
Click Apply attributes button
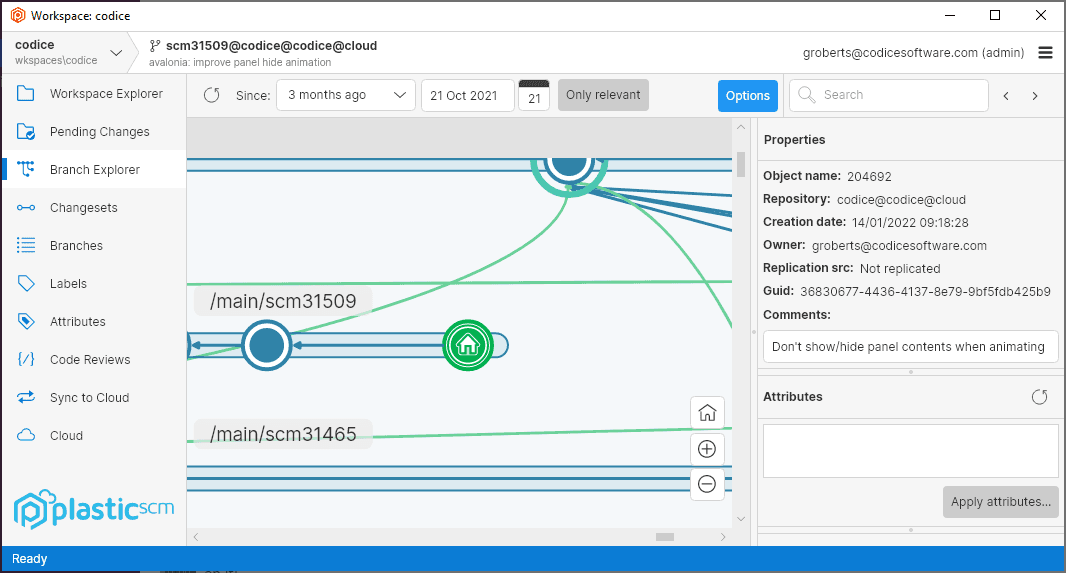pos(1001,502)
